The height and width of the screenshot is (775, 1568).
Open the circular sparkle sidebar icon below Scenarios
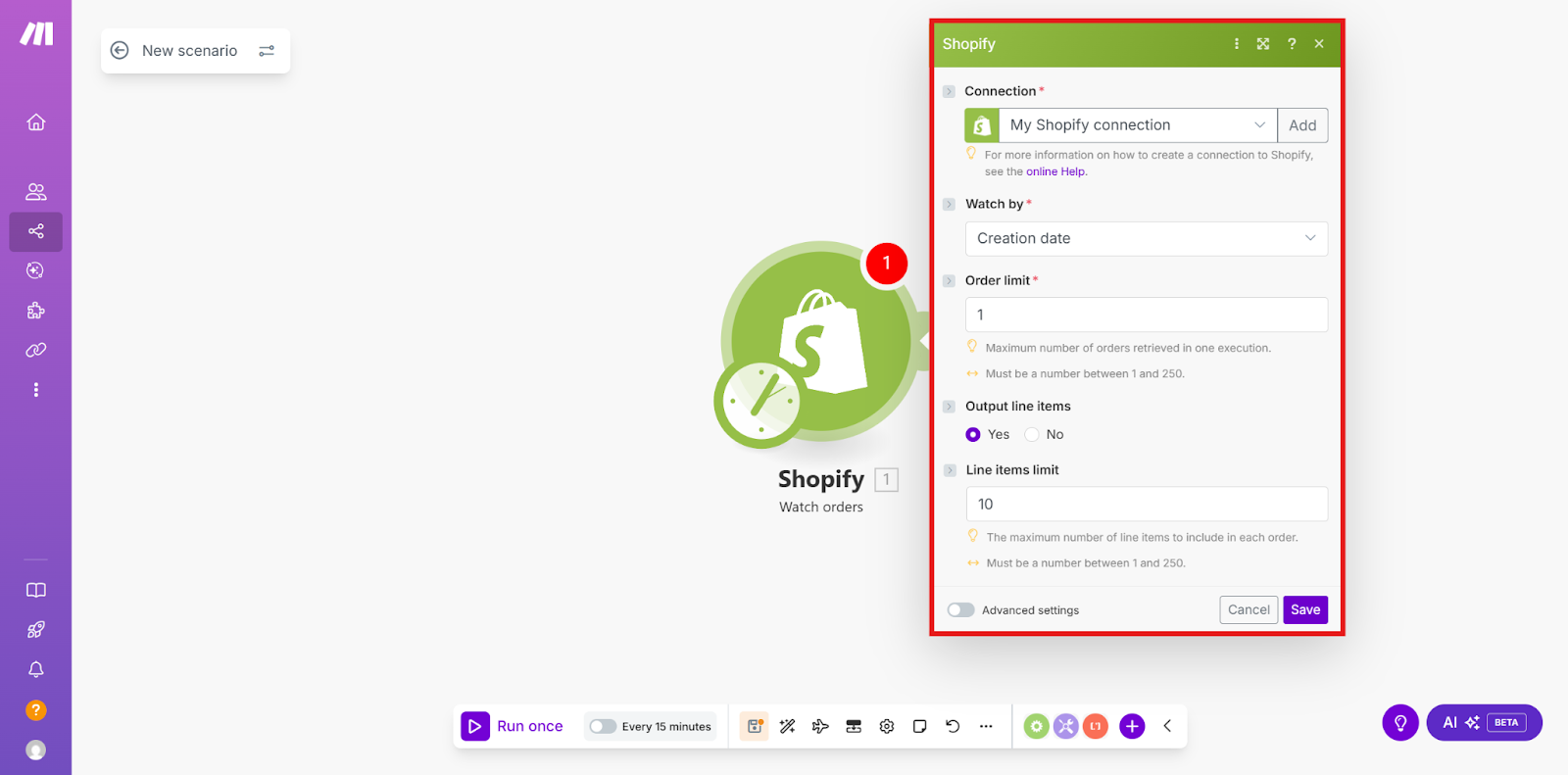(36, 270)
